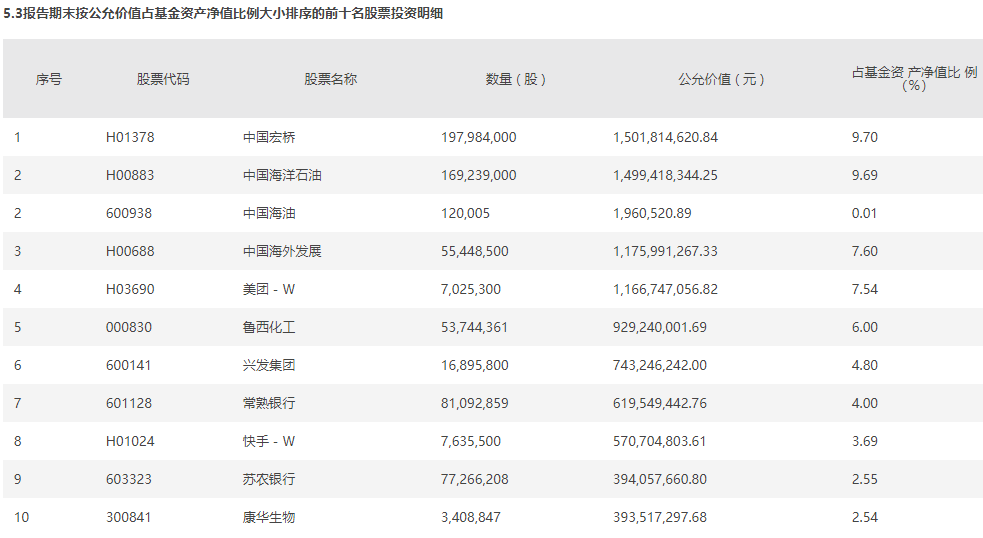Select stock code H00688

[130, 251]
